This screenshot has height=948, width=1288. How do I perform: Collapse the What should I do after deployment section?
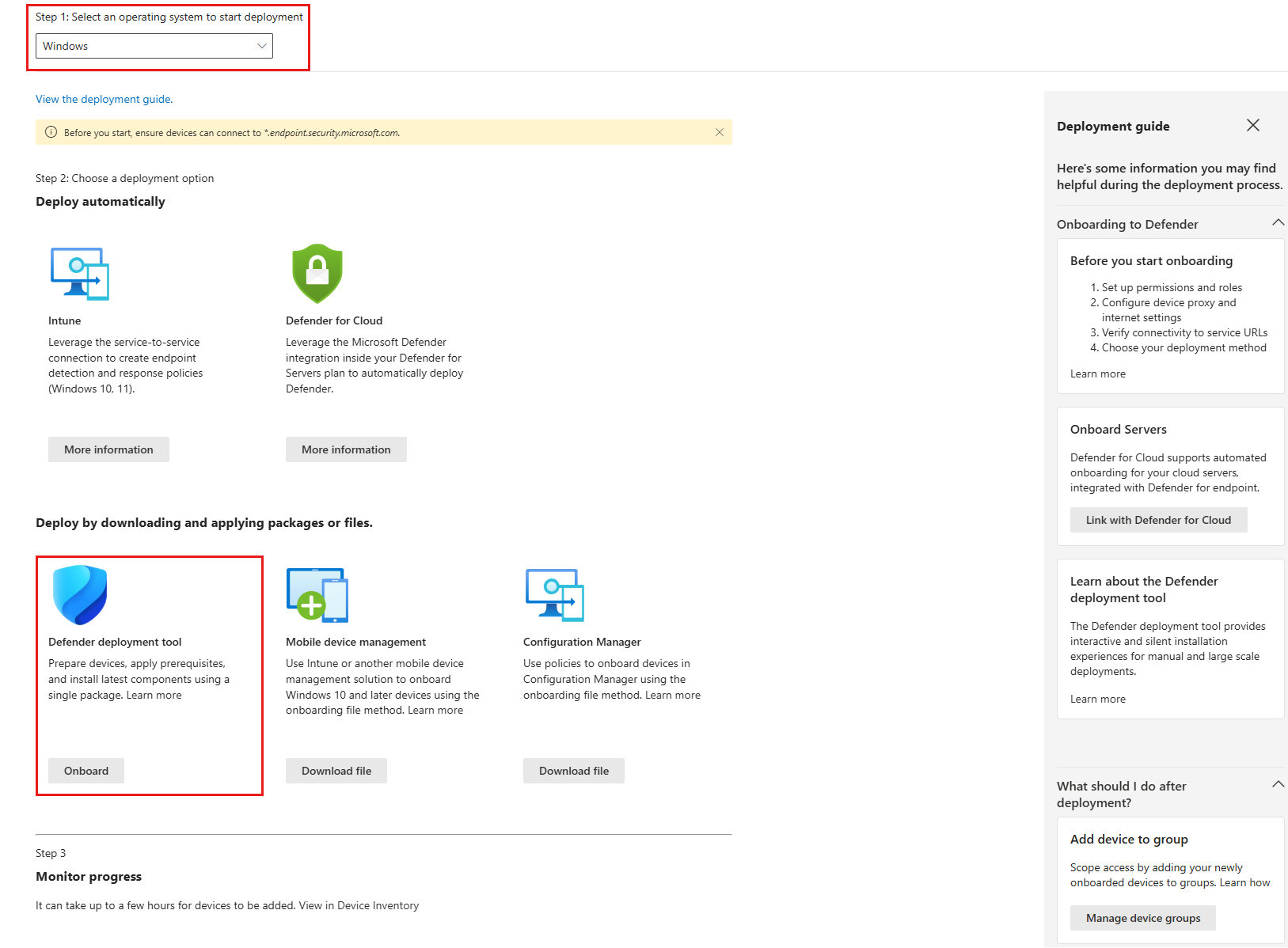(x=1278, y=785)
